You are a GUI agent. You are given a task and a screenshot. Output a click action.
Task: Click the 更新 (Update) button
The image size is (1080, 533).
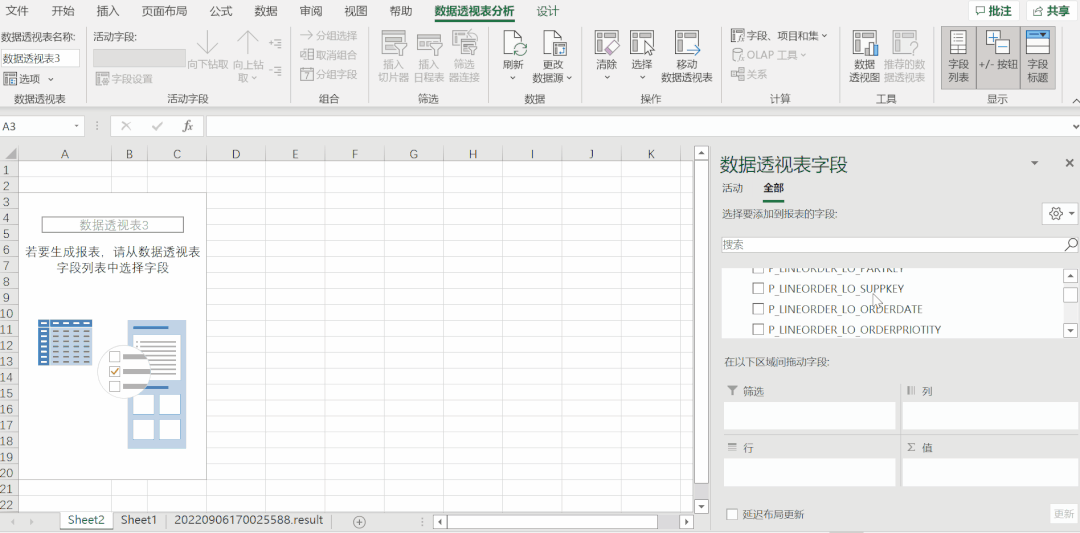pos(1063,514)
